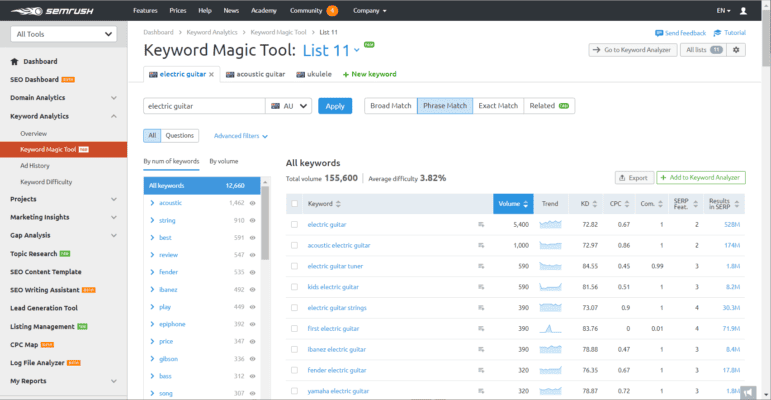Open list settings gear icon
771x400 pixels.
pyautogui.click(x=738, y=50)
